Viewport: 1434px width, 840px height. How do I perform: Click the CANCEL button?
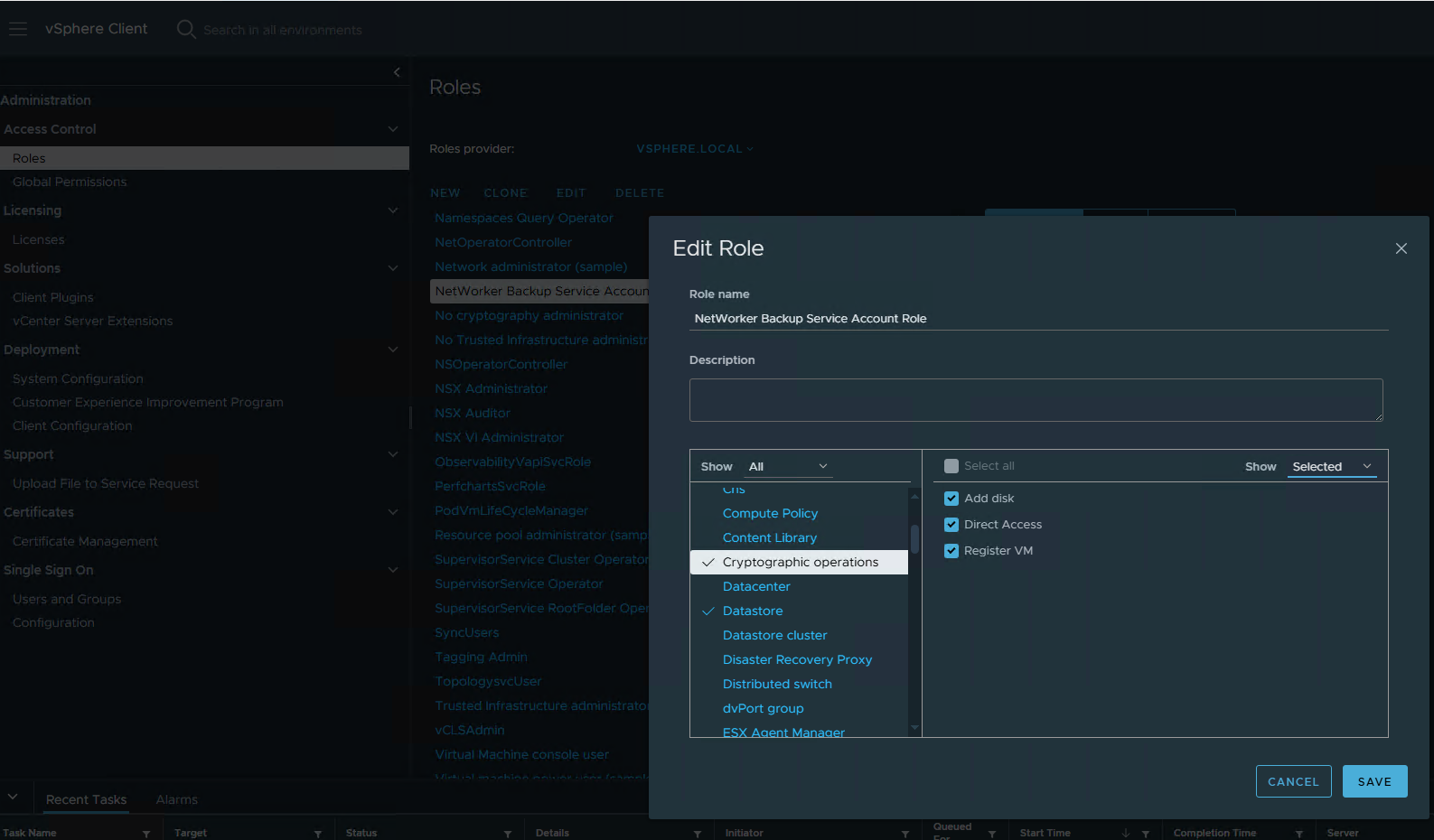(1293, 781)
